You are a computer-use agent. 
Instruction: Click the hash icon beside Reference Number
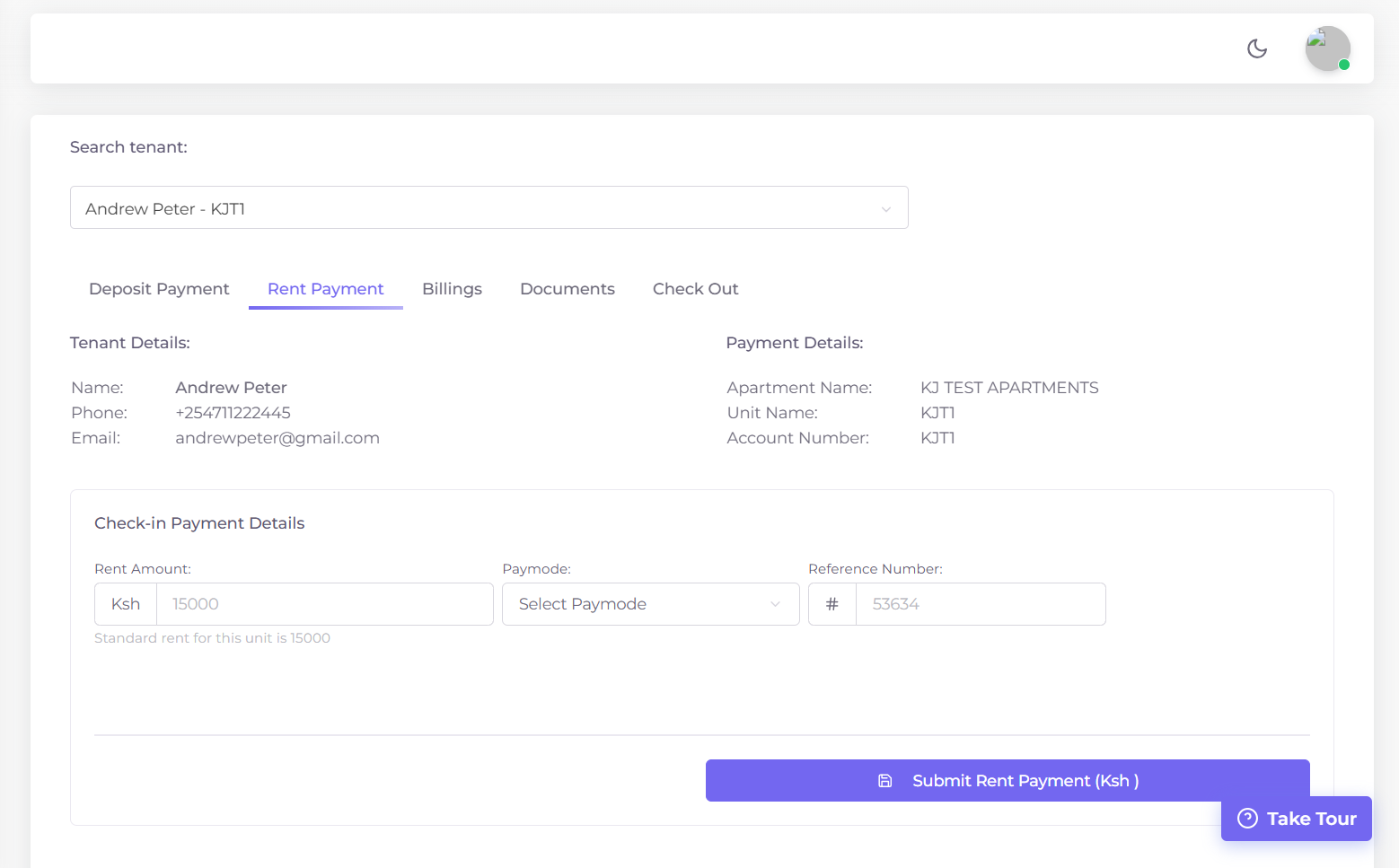pyautogui.click(x=831, y=604)
